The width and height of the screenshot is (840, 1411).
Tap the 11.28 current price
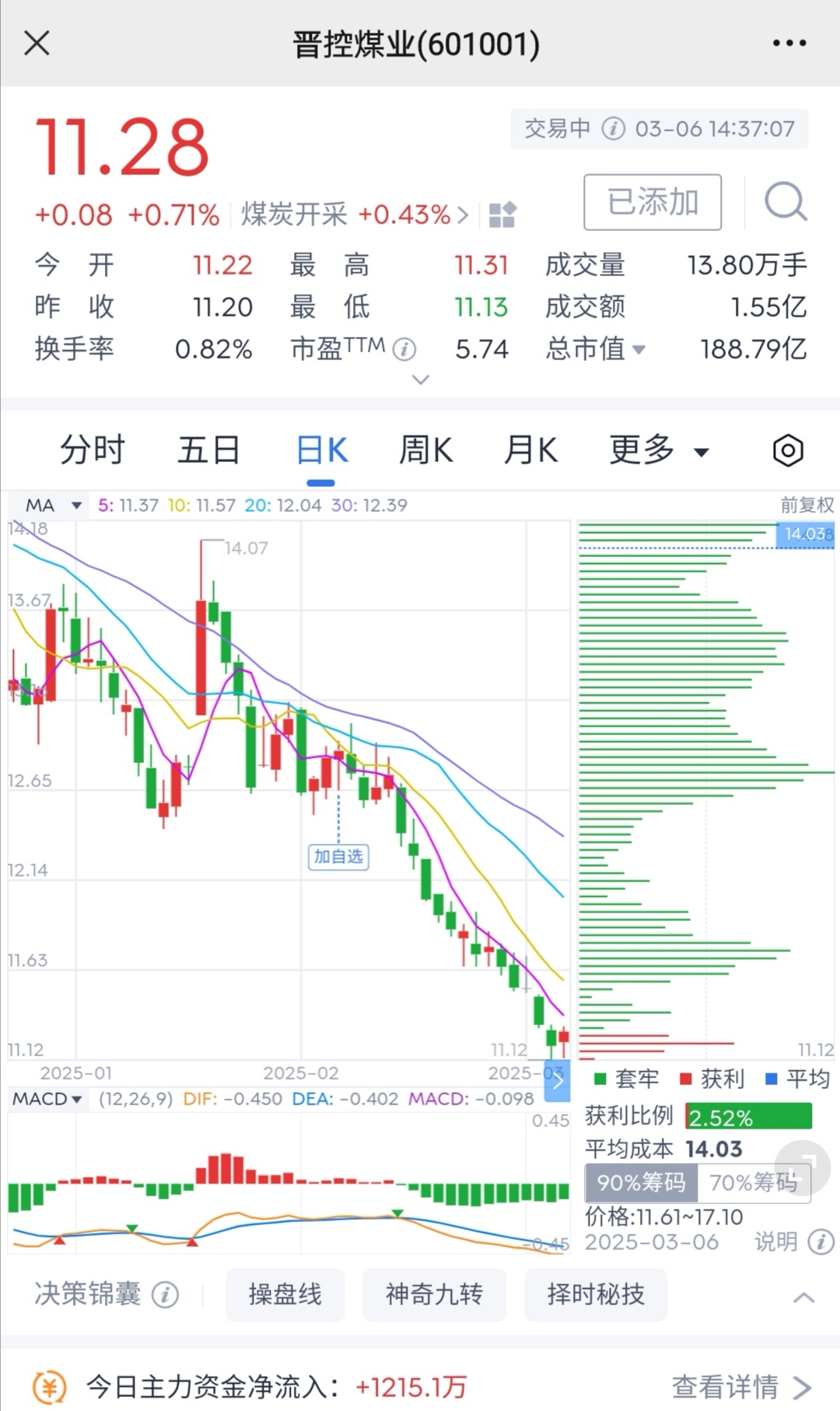pyautogui.click(x=122, y=148)
